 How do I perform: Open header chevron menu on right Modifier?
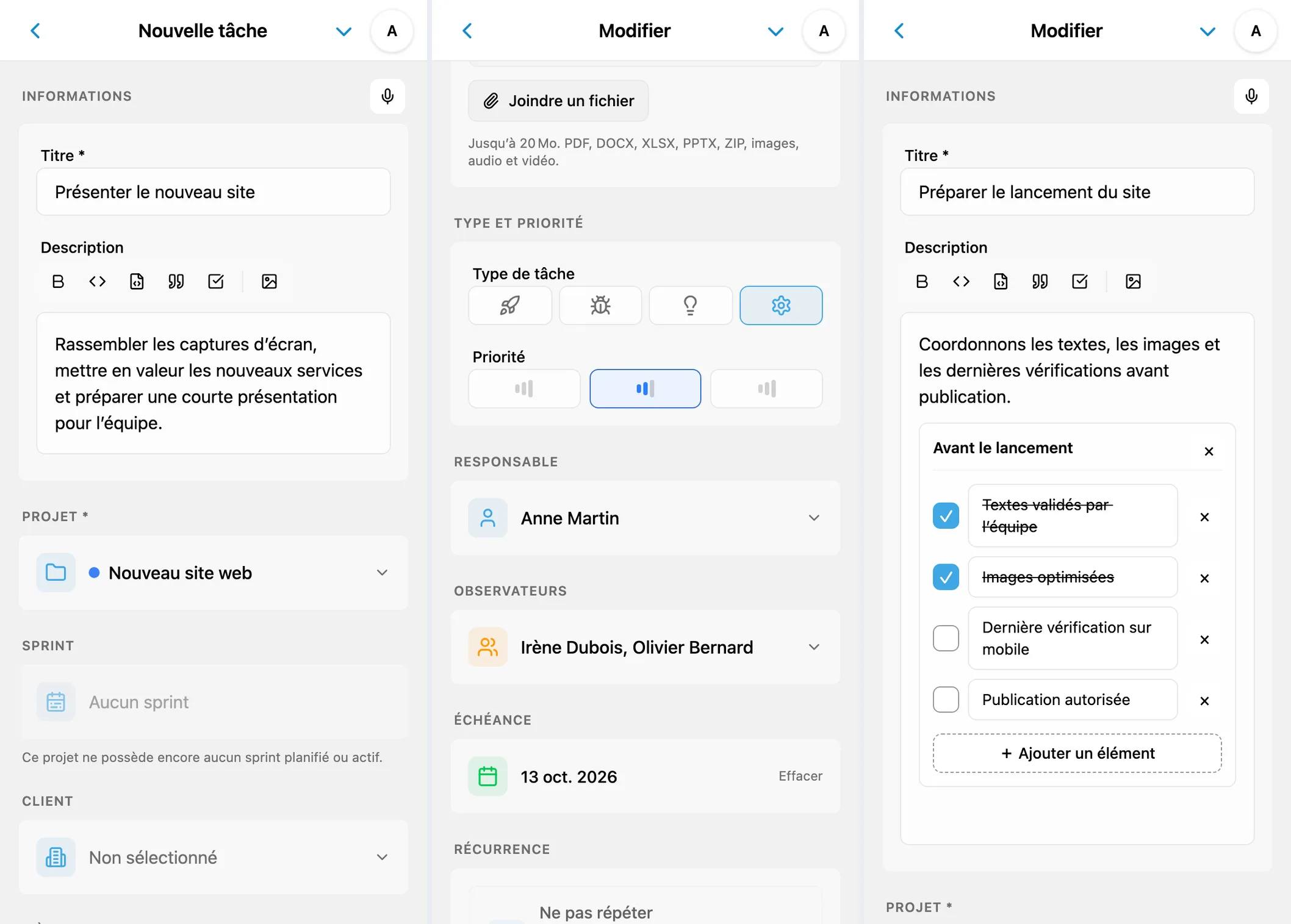click(1207, 31)
